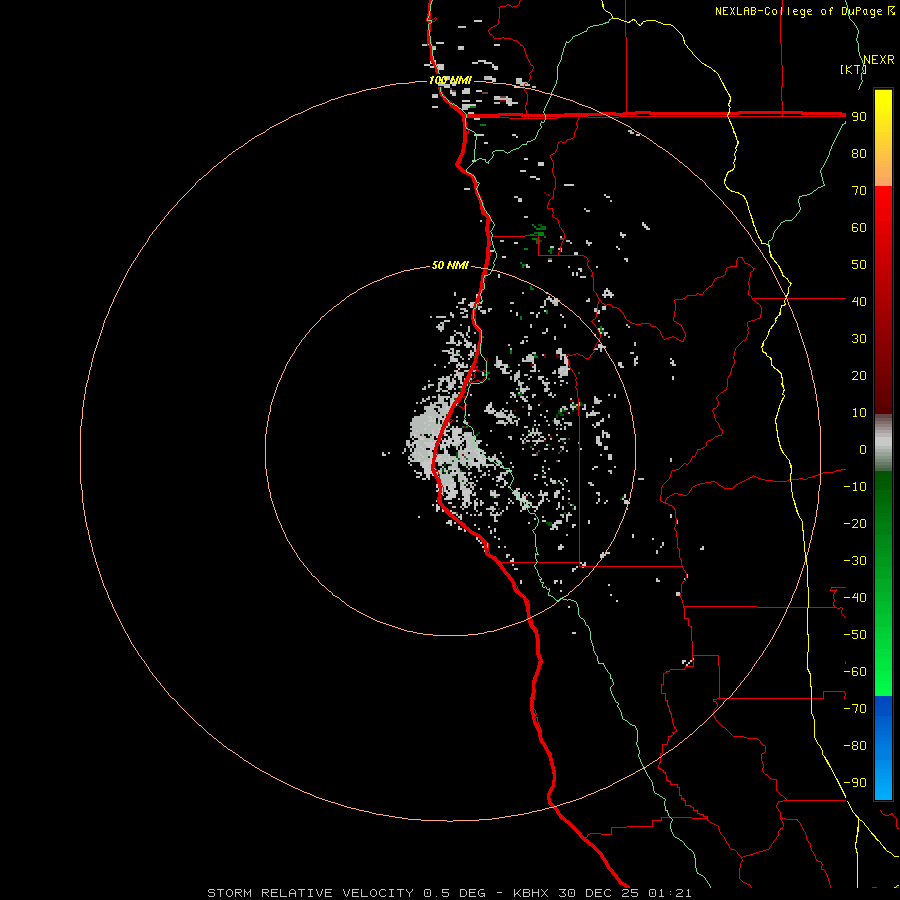The height and width of the screenshot is (900, 900).
Task: Click the Storm Relative Velocity product title
Action: (x=310, y=893)
